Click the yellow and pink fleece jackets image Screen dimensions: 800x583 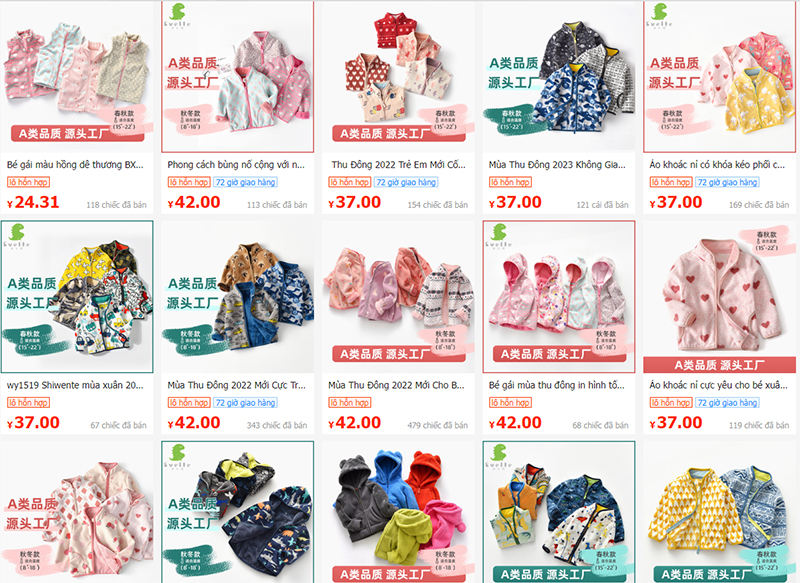(x=719, y=77)
